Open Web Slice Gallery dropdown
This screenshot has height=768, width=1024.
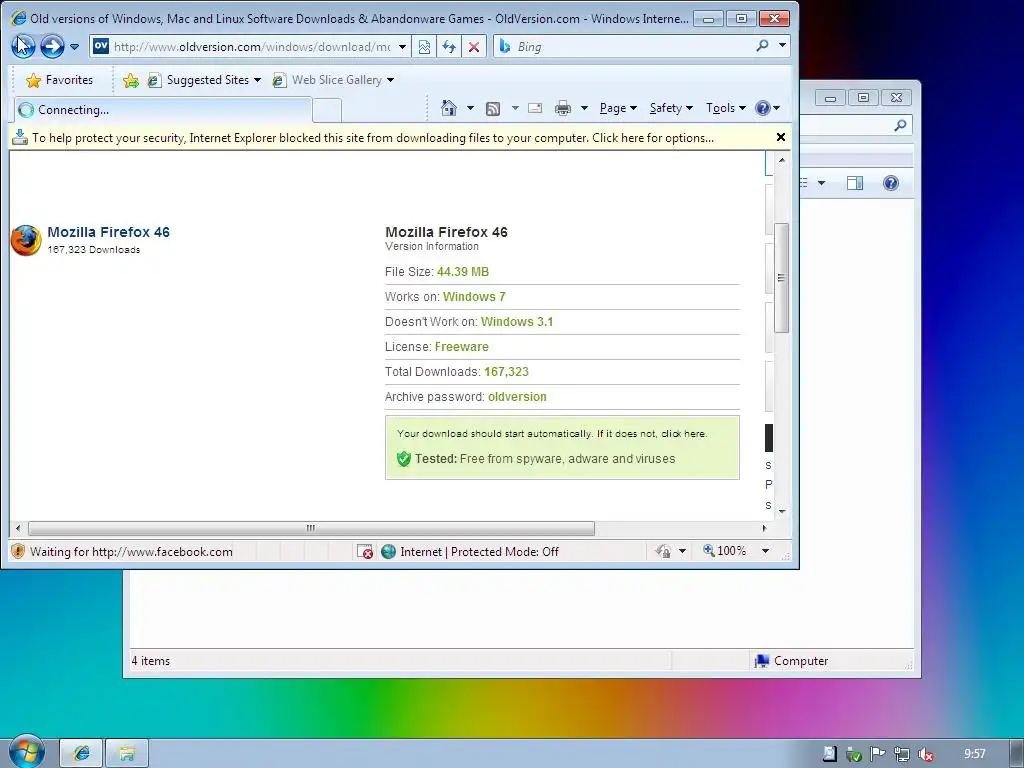pos(333,80)
